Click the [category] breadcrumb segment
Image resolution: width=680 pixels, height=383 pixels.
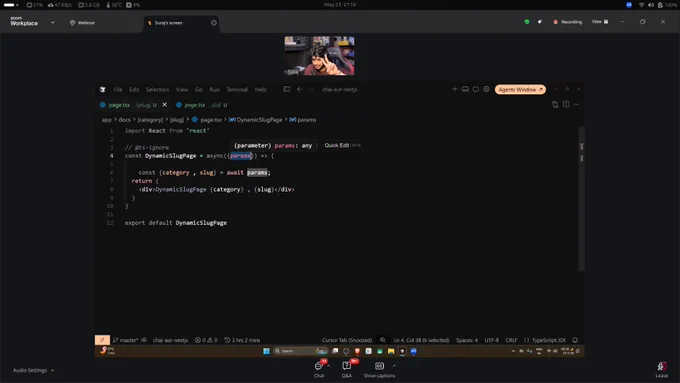point(150,120)
